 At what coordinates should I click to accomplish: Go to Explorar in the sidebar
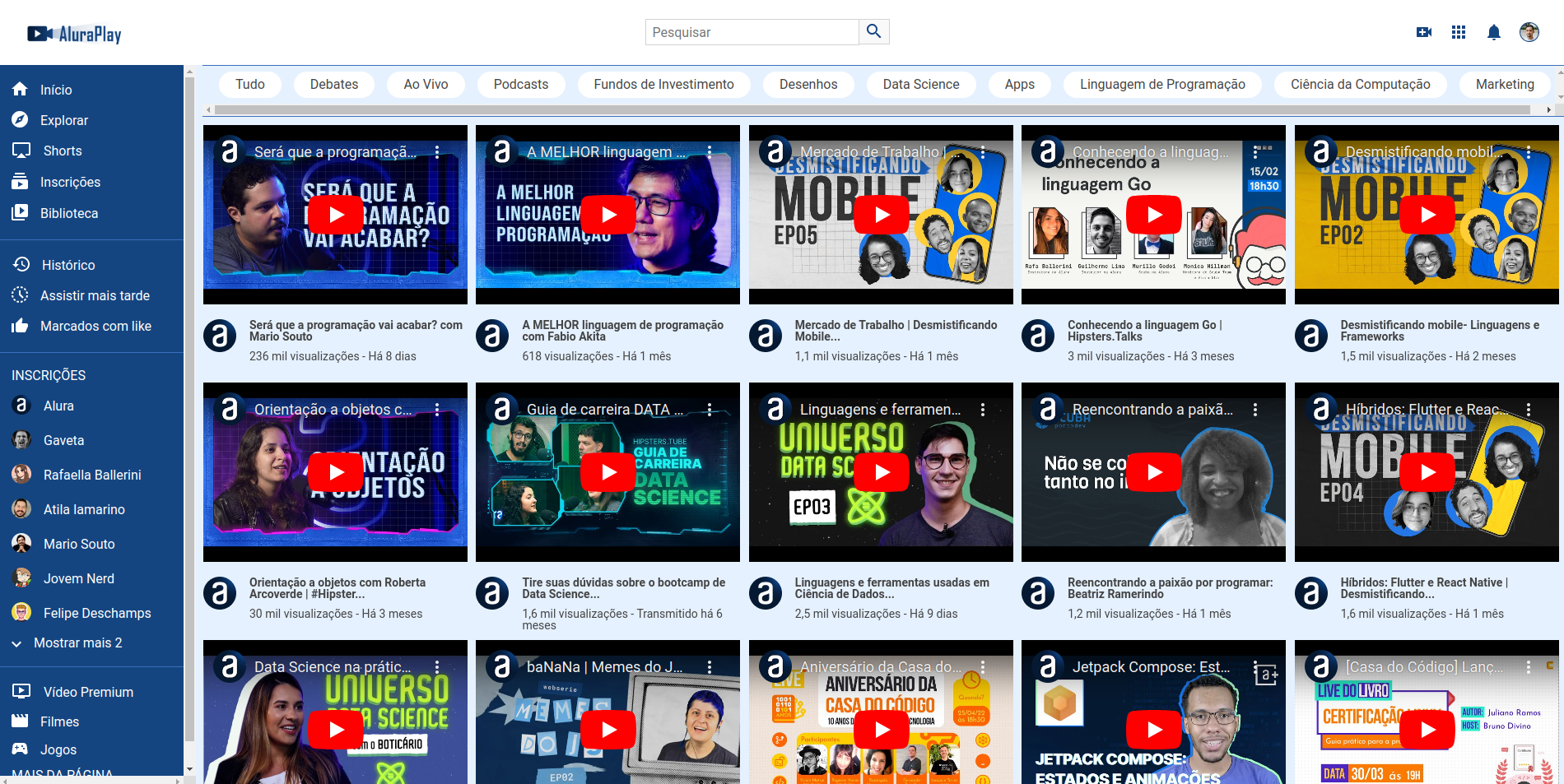[x=63, y=120]
